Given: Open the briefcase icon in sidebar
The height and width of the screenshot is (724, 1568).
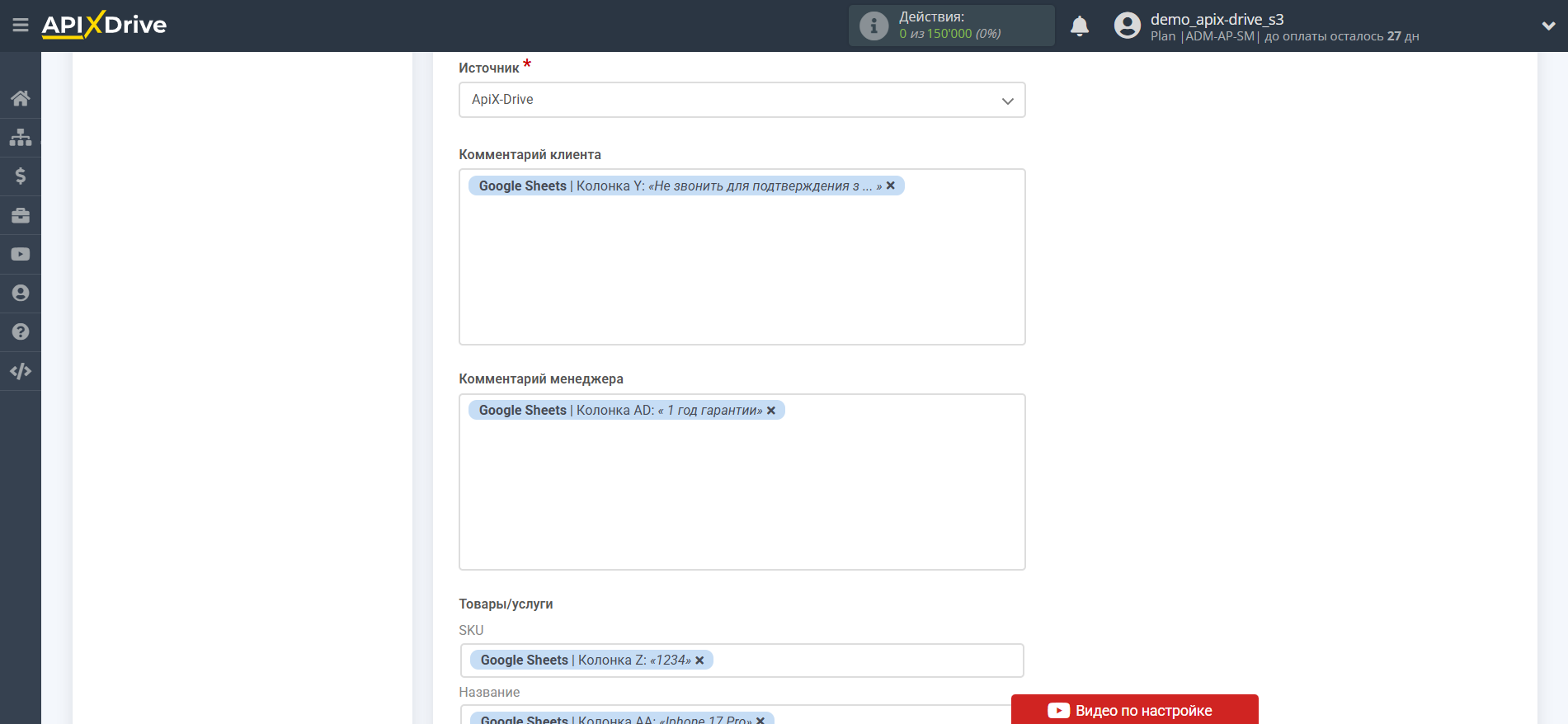Looking at the screenshot, I should pyautogui.click(x=21, y=215).
